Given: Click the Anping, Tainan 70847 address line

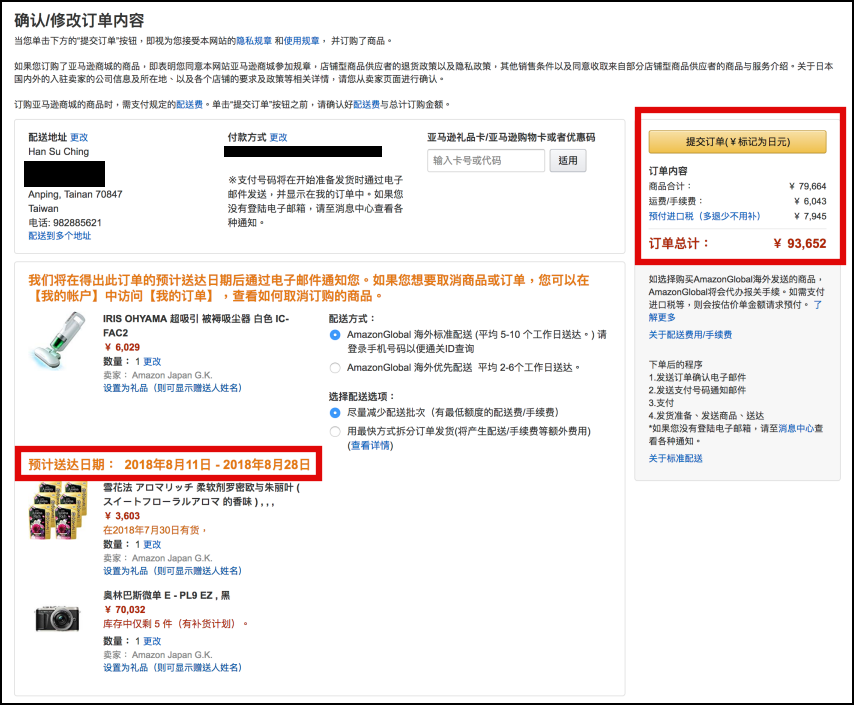Looking at the screenshot, I should pyautogui.click(x=75, y=195).
